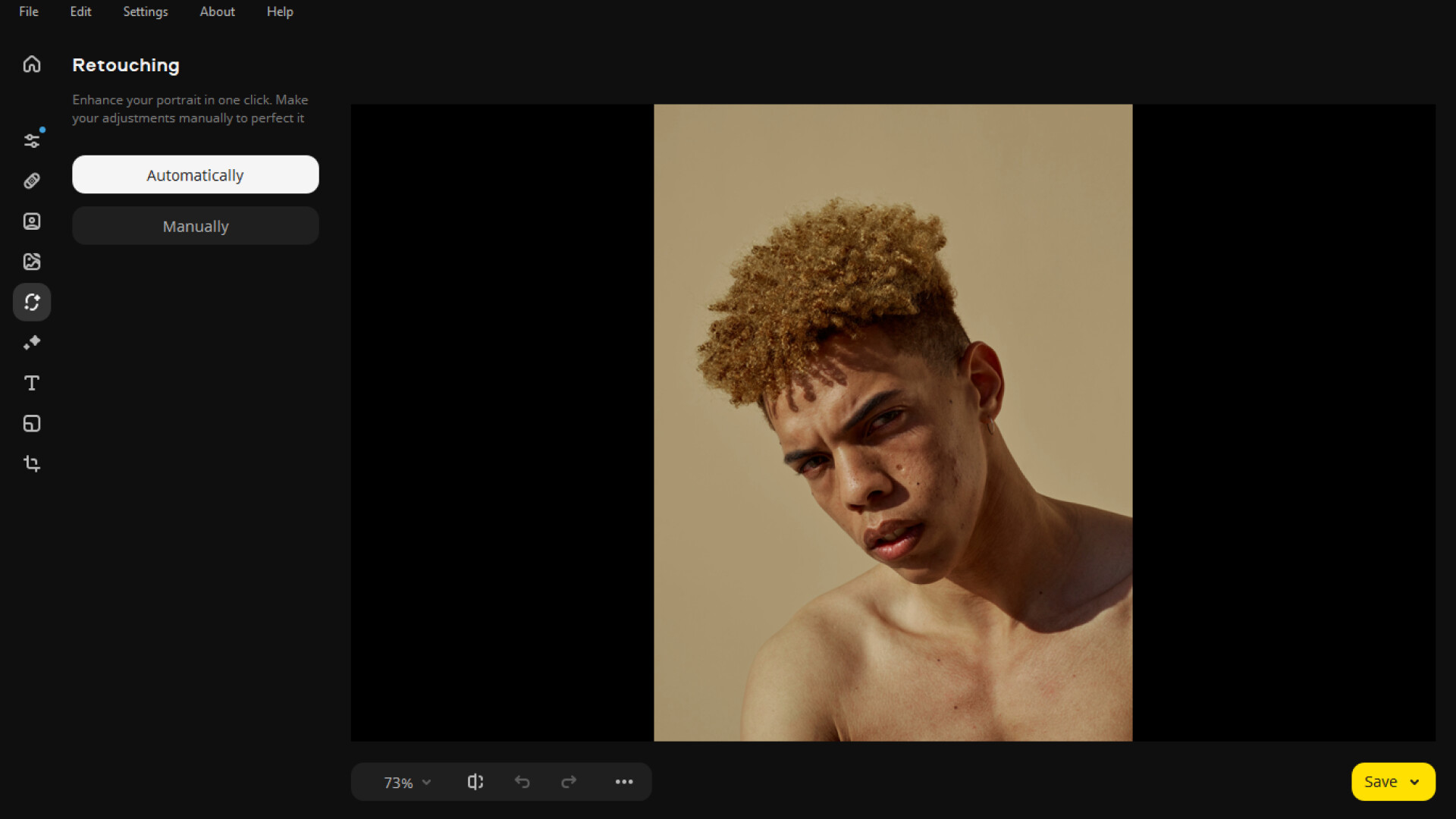Go to the Home icon
Viewport: 1456px width, 819px height.
32,64
